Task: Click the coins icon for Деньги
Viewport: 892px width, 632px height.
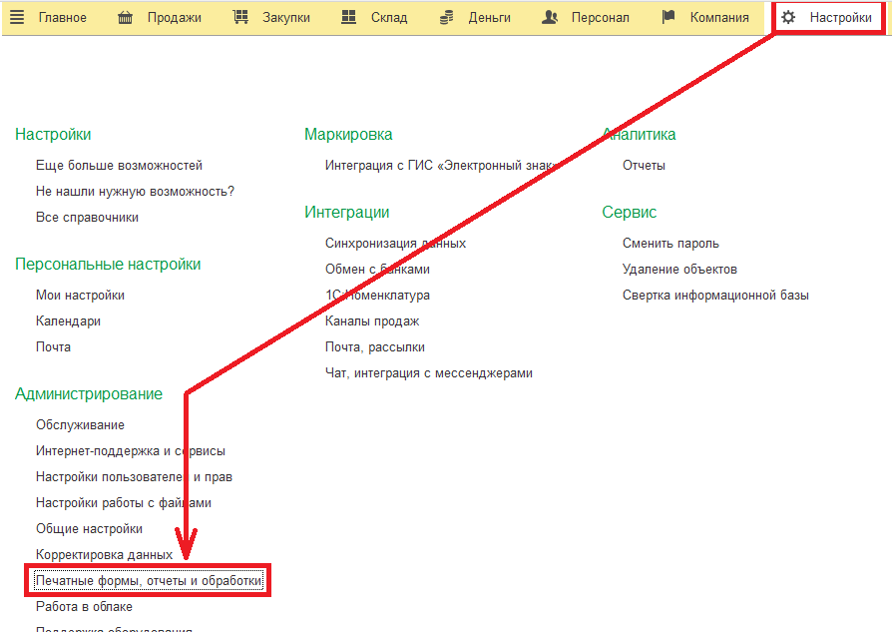Action: tap(447, 18)
